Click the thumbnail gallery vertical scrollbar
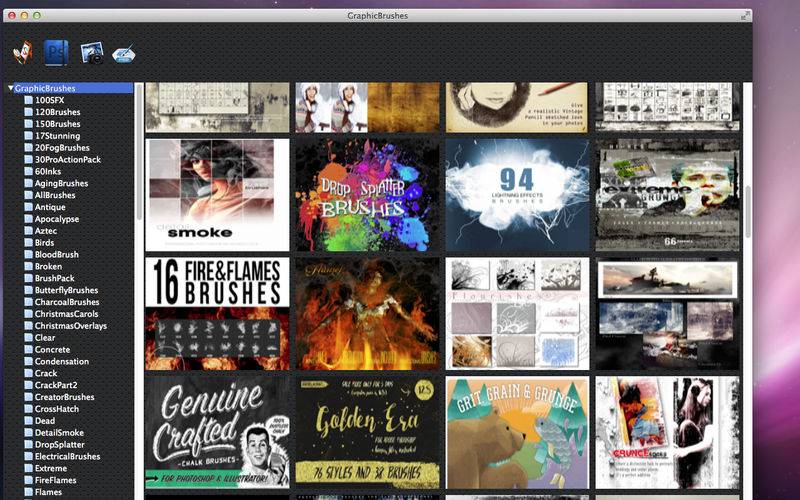This screenshot has width=800, height=500. (747, 212)
